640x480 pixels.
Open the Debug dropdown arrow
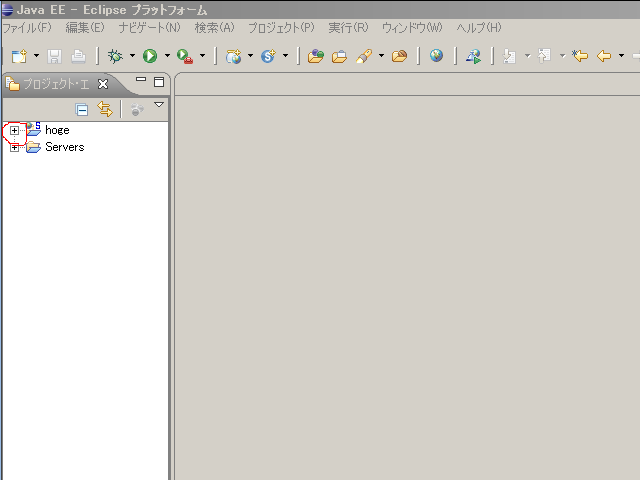tap(132, 56)
